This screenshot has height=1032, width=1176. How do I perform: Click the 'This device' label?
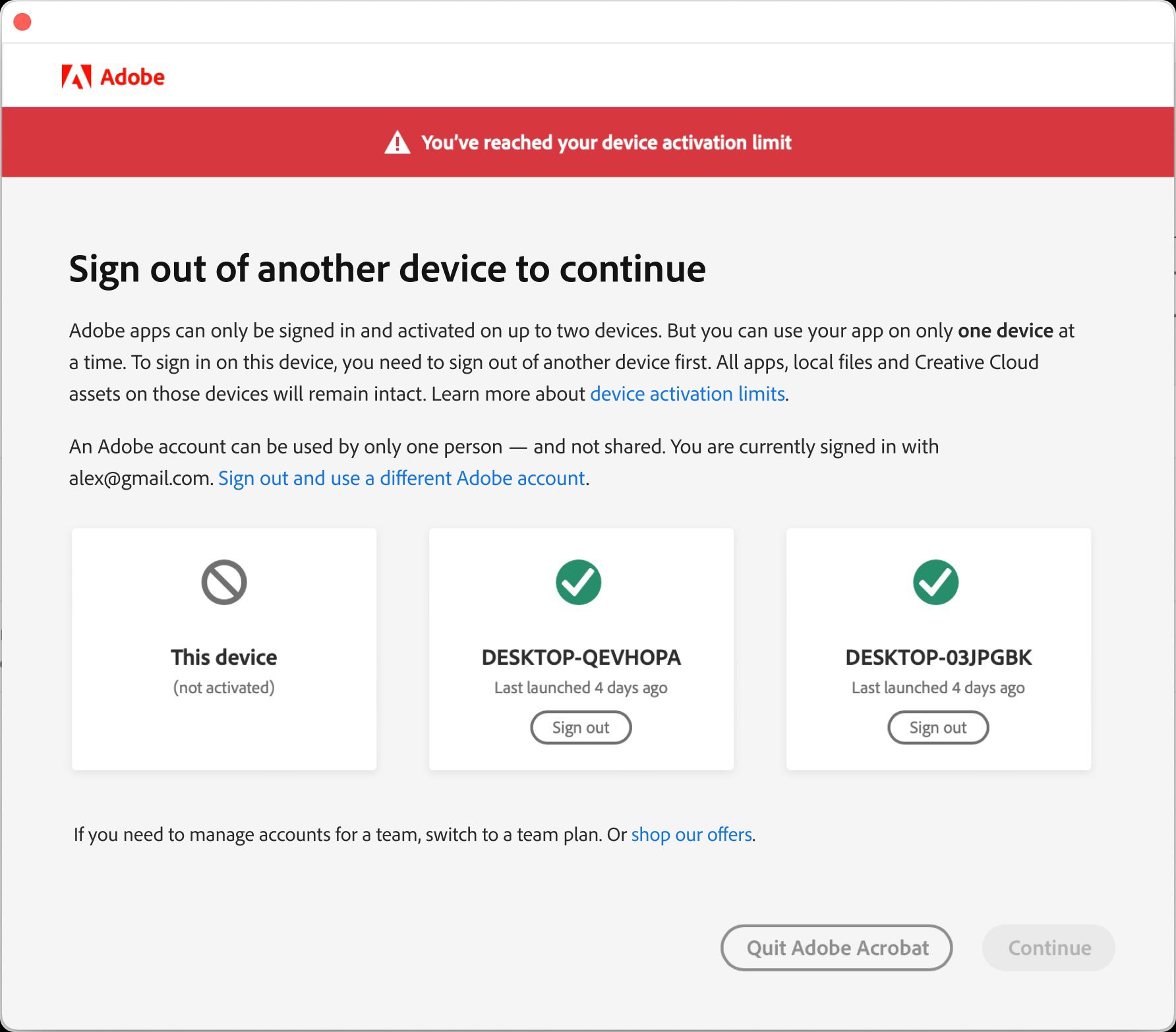click(224, 657)
